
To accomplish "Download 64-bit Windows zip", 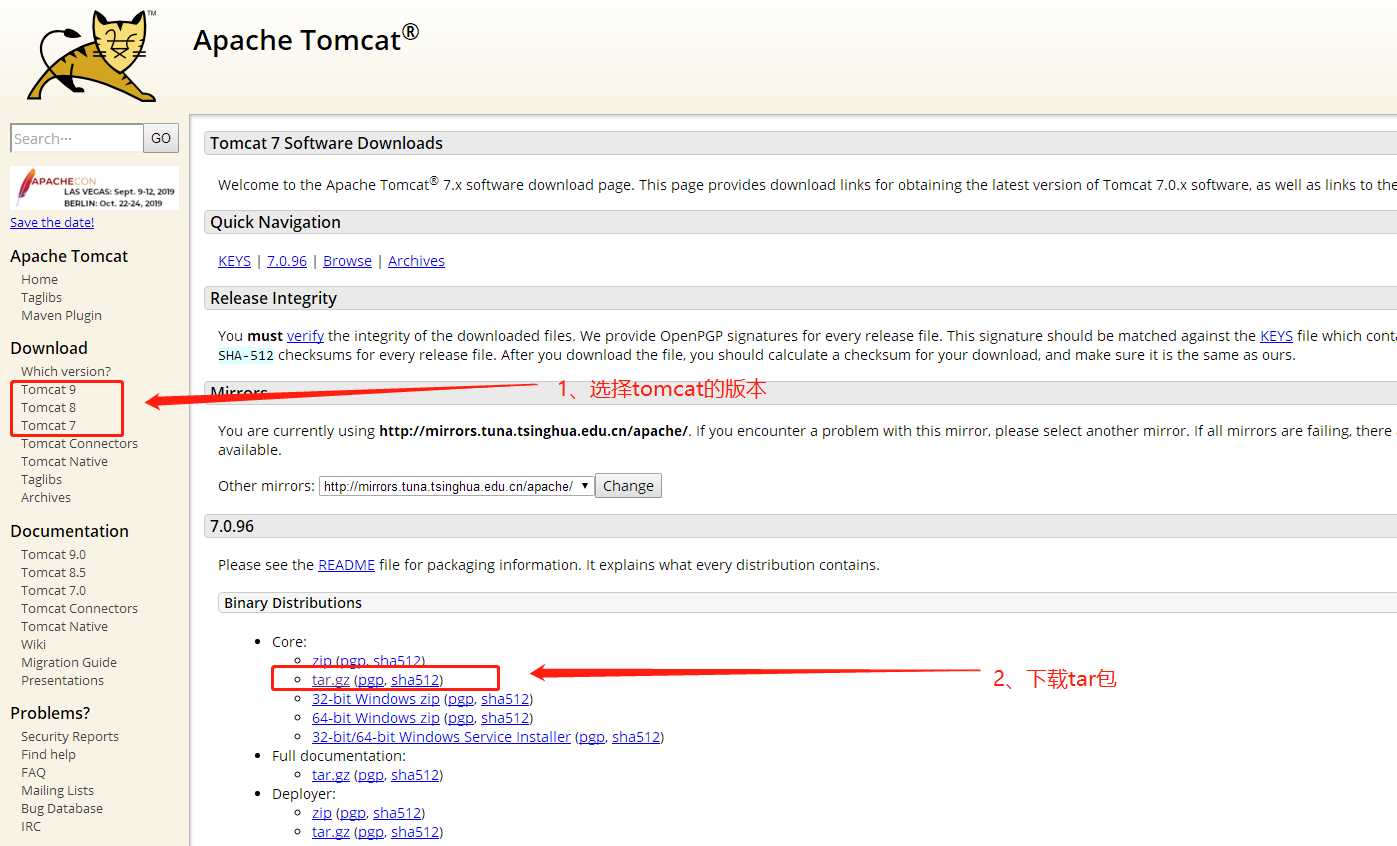I will [x=375, y=718].
